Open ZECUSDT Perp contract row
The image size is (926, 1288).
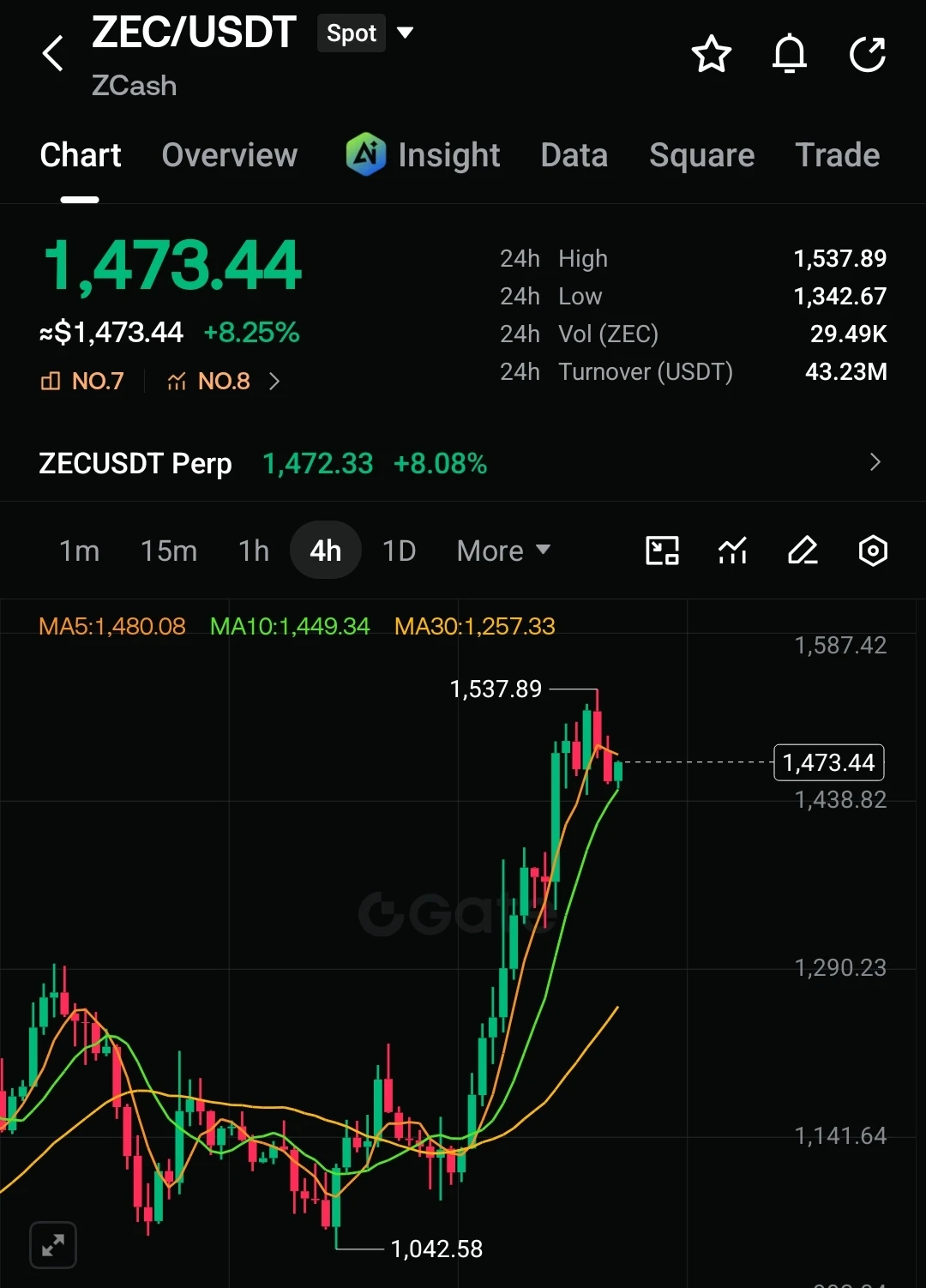pyautogui.click(x=463, y=463)
